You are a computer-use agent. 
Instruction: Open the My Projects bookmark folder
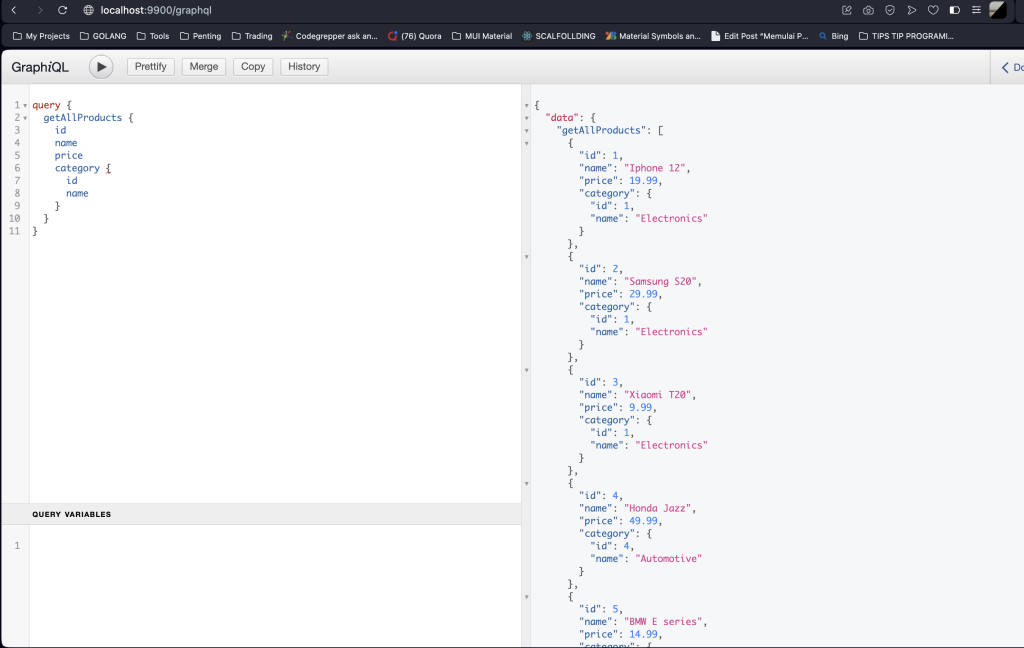(x=41, y=36)
